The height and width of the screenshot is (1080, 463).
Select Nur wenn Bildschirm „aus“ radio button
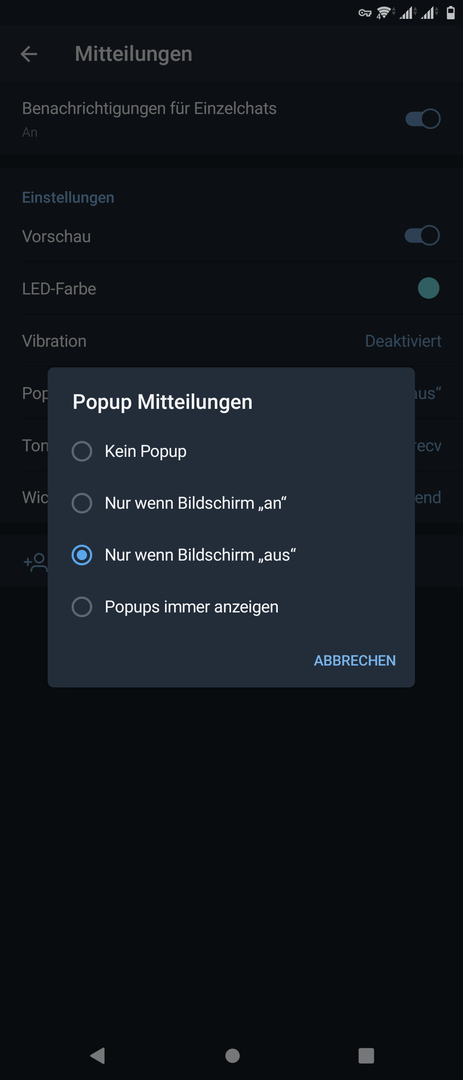point(82,555)
